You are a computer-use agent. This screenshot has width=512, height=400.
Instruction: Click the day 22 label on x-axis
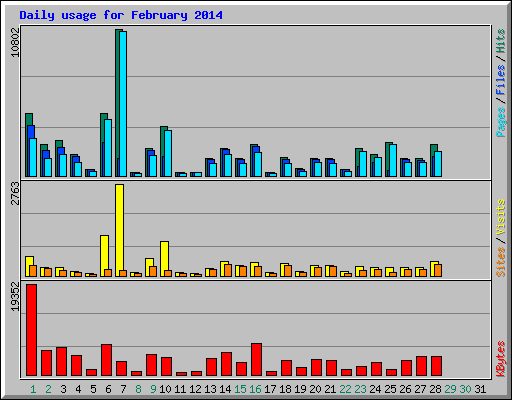click(x=345, y=389)
